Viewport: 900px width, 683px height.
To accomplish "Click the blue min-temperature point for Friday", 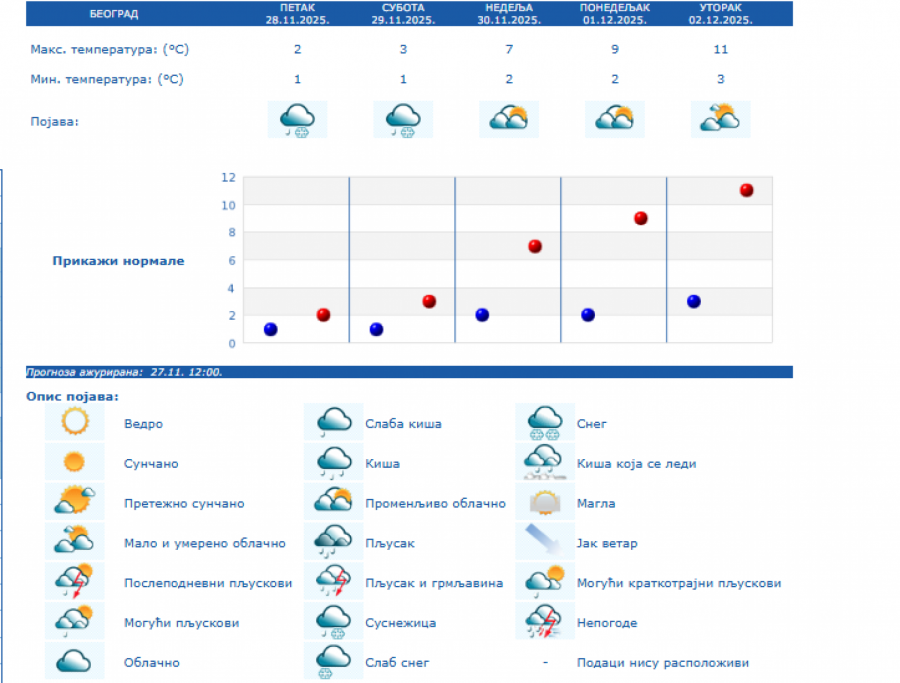I will (270, 329).
